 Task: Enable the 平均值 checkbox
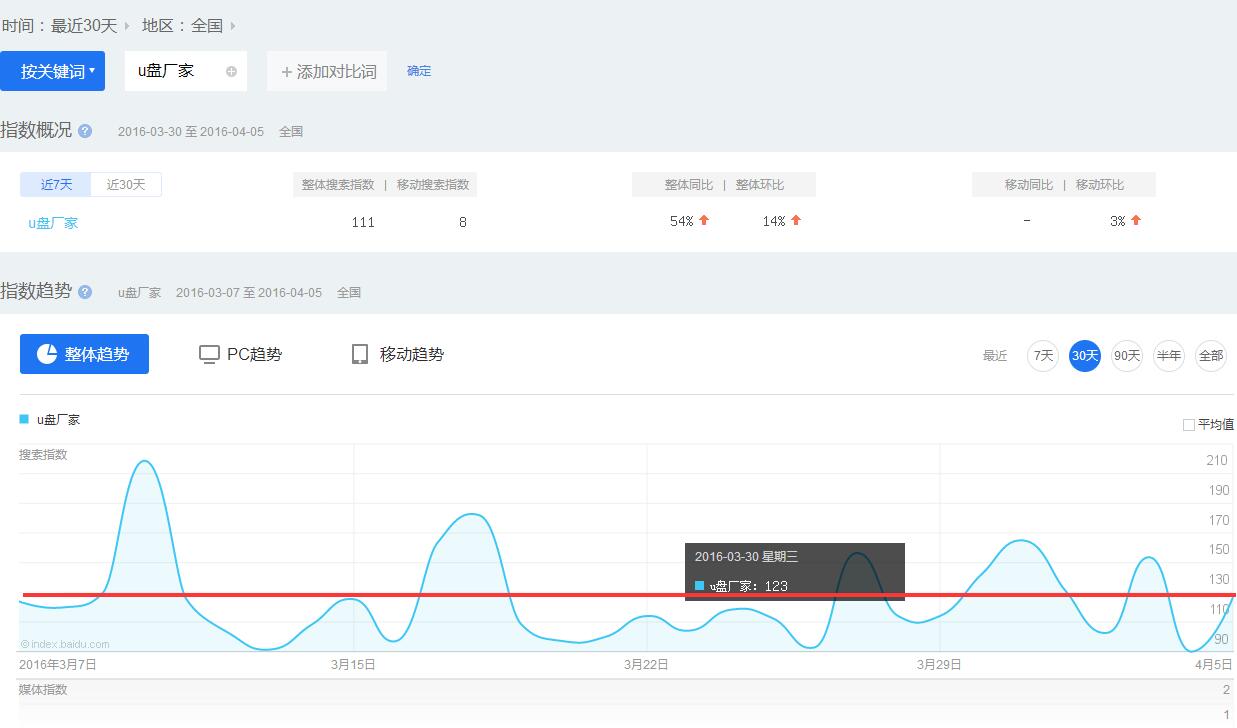tap(1189, 425)
